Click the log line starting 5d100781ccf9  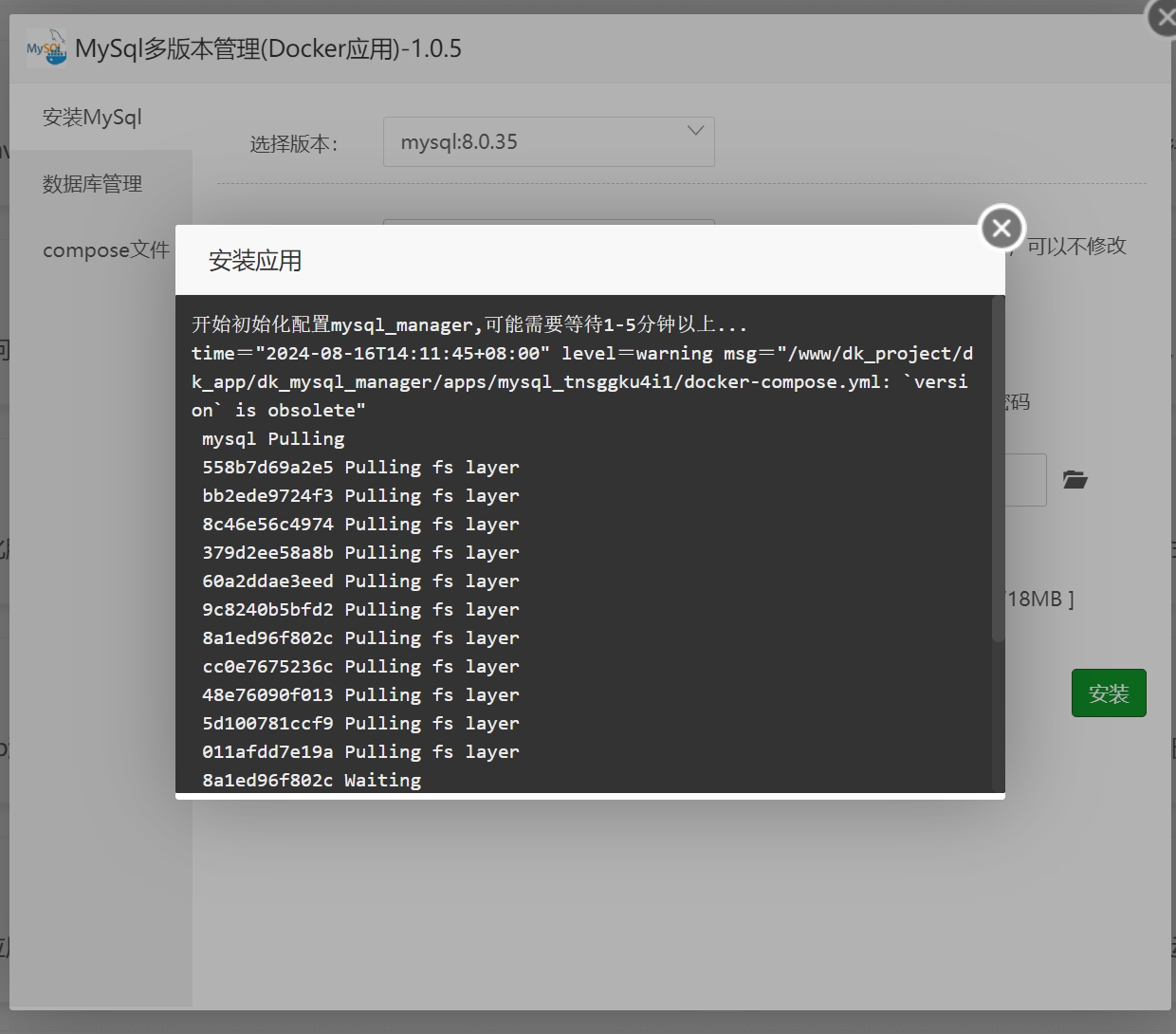coord(360,723)
